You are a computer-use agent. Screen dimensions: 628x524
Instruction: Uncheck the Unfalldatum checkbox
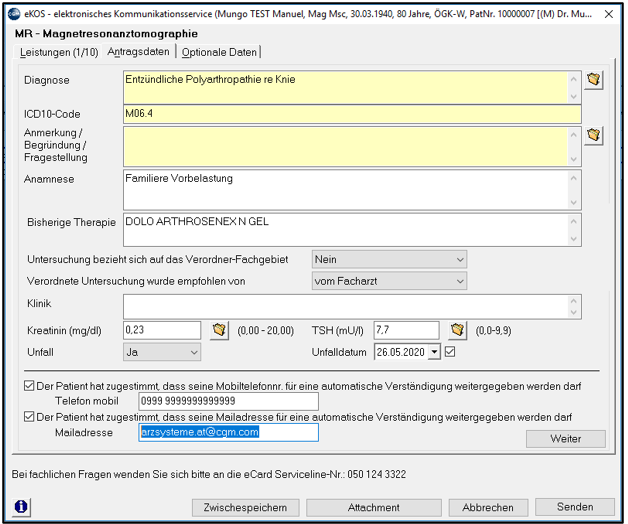coord(450,352)
